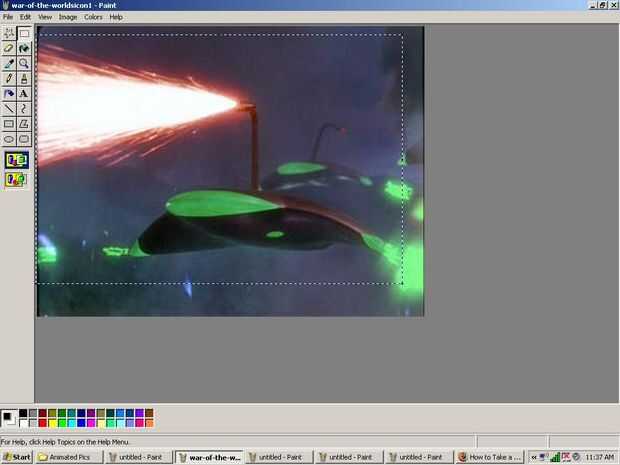Viewport: 620px width, 465px height.
Task: Open the Edit menu
Action: 25,17
